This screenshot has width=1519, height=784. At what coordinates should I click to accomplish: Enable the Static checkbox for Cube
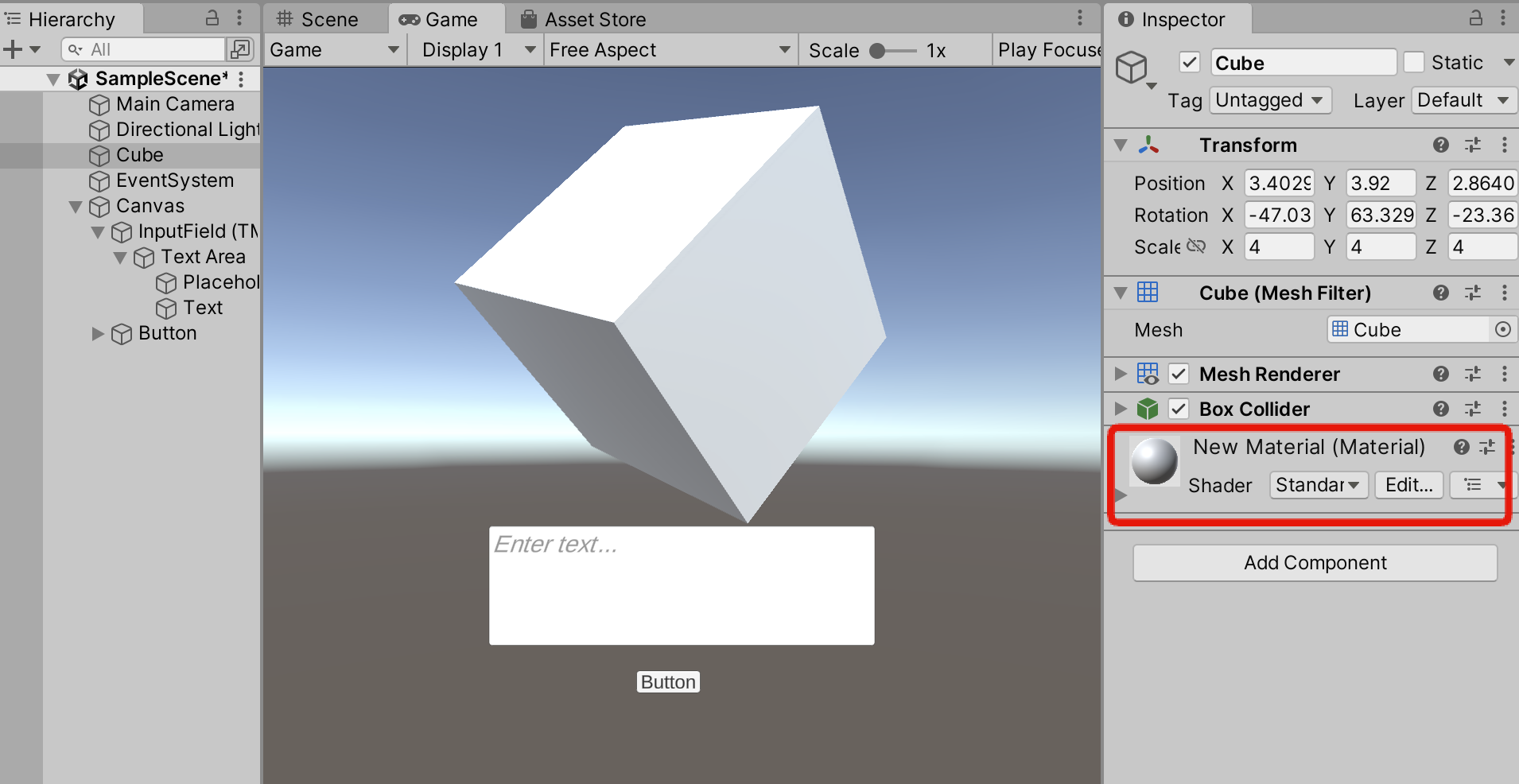click(x=1413, y=62)
